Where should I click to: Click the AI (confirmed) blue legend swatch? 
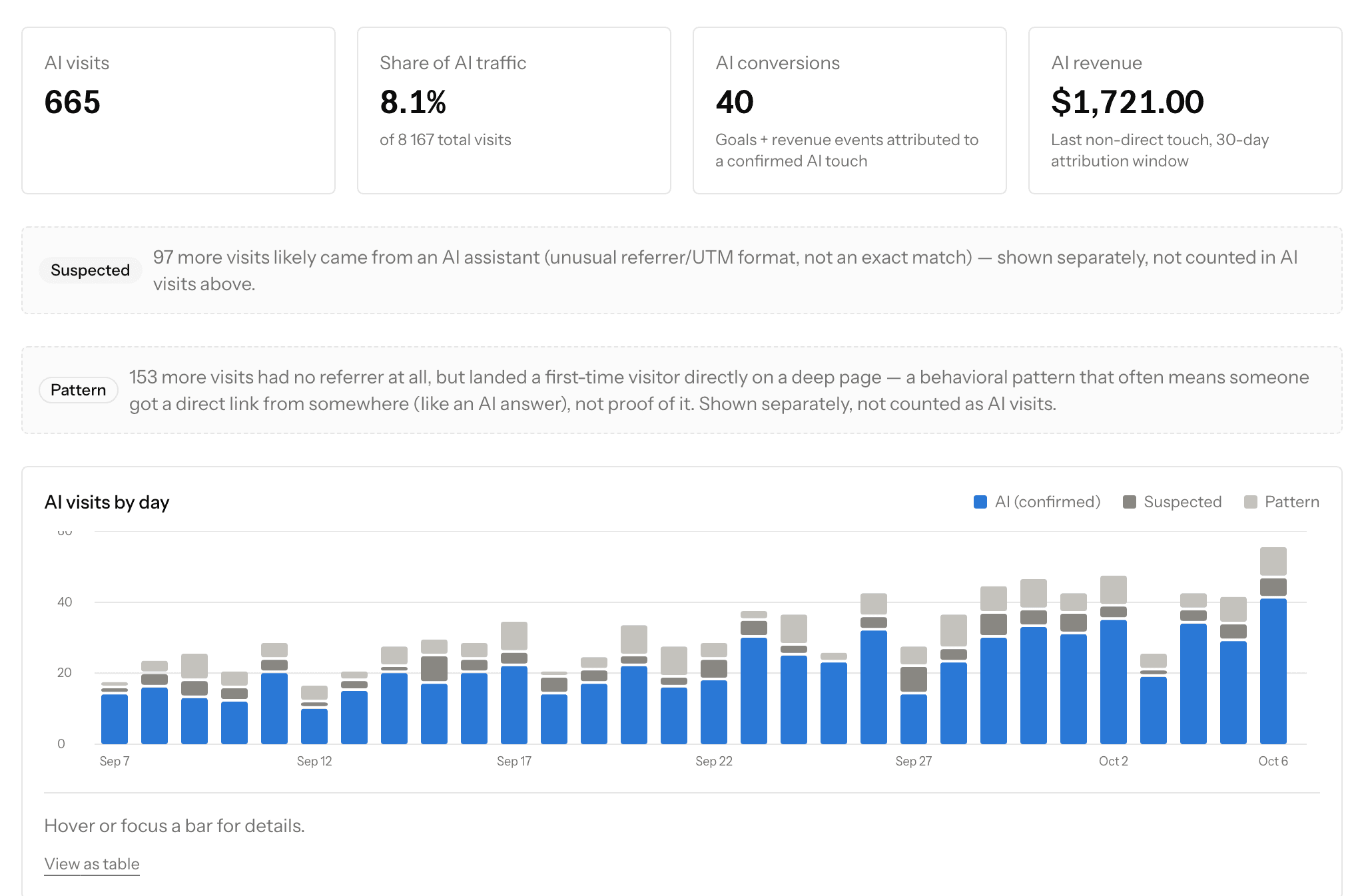980,502
